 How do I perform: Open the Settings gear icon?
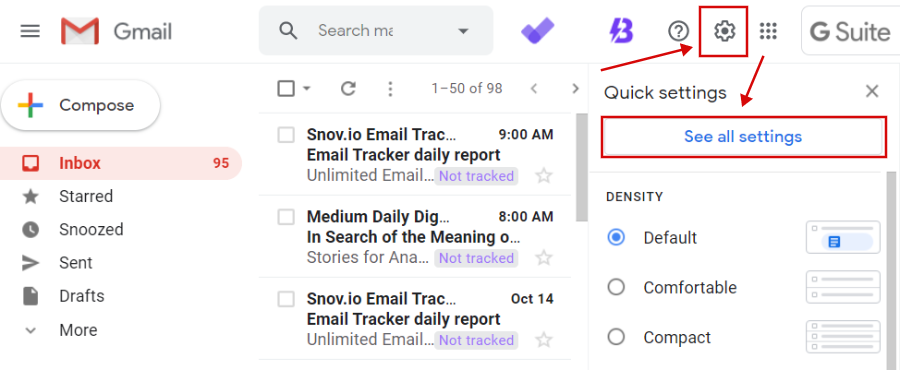tap(724, 30)
